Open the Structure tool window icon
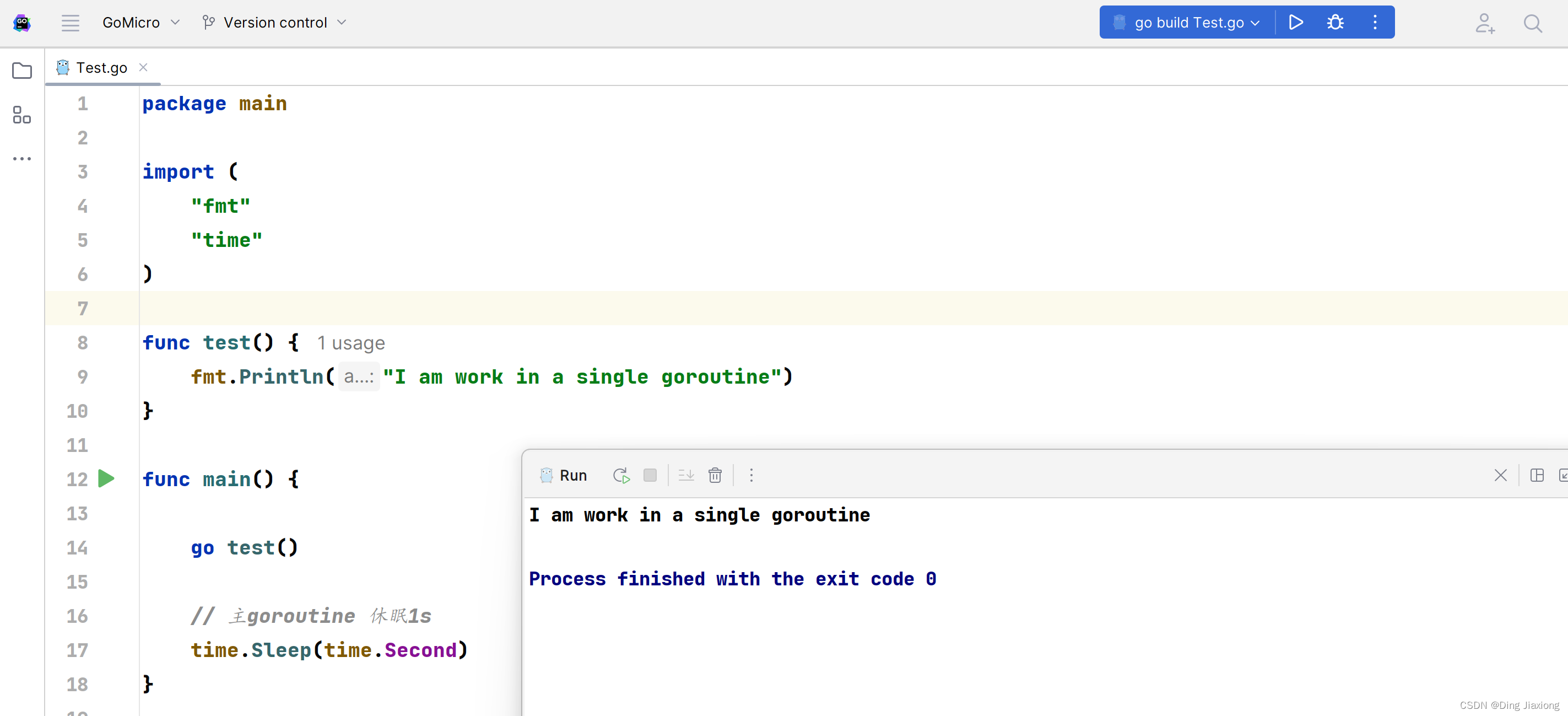 coord(22,115)
